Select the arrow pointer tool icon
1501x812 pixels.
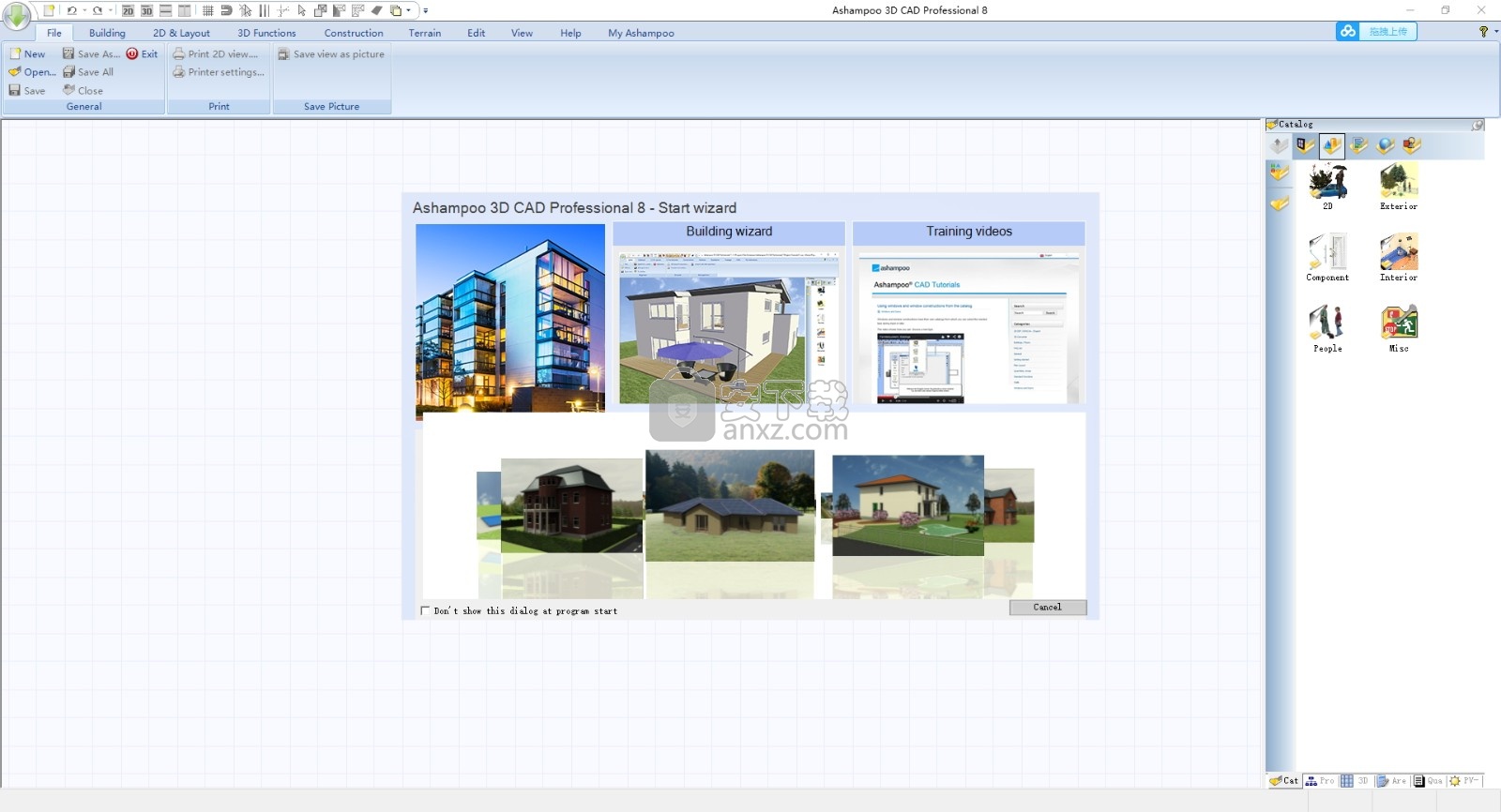[302, 11]
